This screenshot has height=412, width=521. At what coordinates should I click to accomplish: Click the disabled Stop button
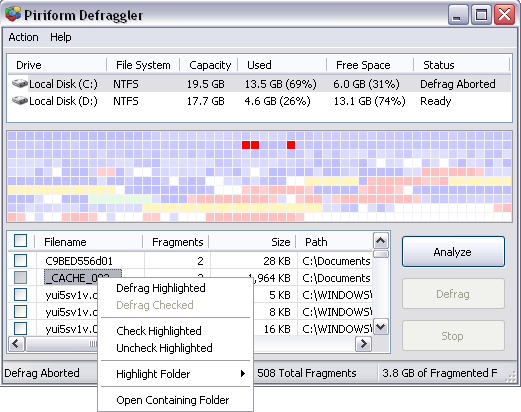click(x=453, y=336)
